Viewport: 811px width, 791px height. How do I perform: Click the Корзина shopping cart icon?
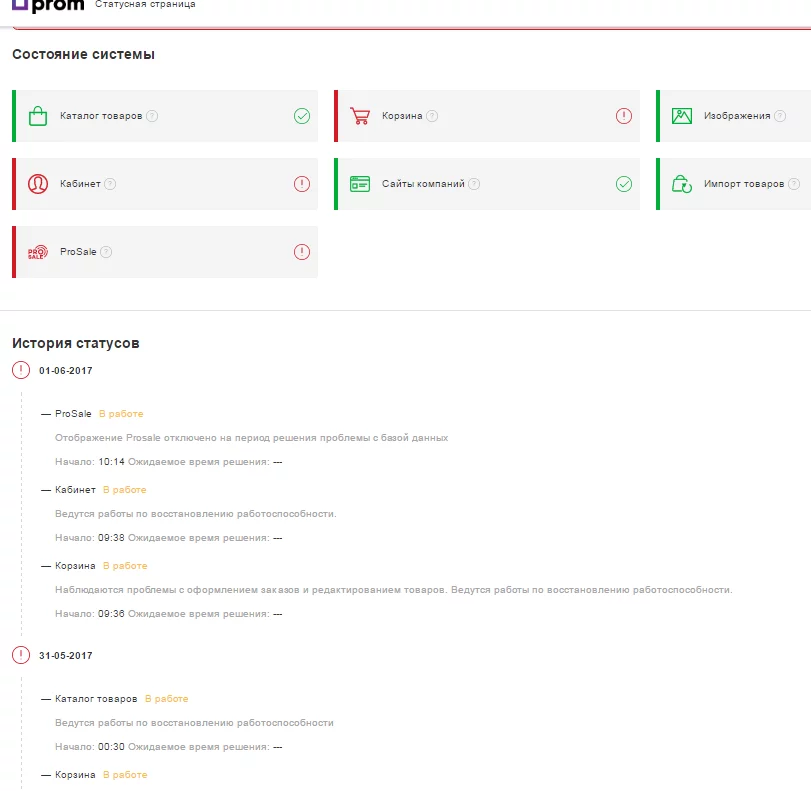point(360,116)
